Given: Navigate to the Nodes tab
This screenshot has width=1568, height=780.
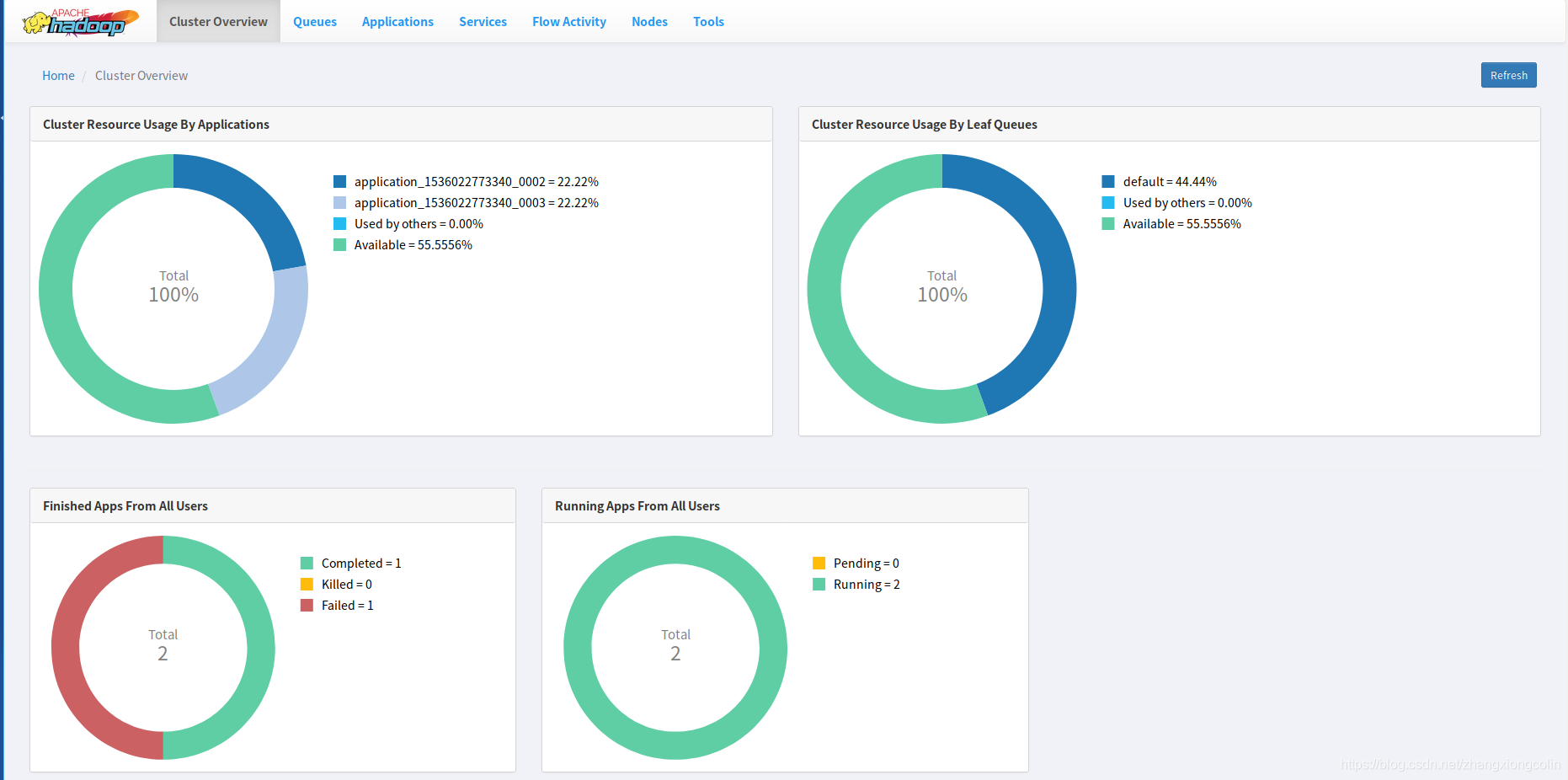Looking at the screenshot, I should (649, 22).
